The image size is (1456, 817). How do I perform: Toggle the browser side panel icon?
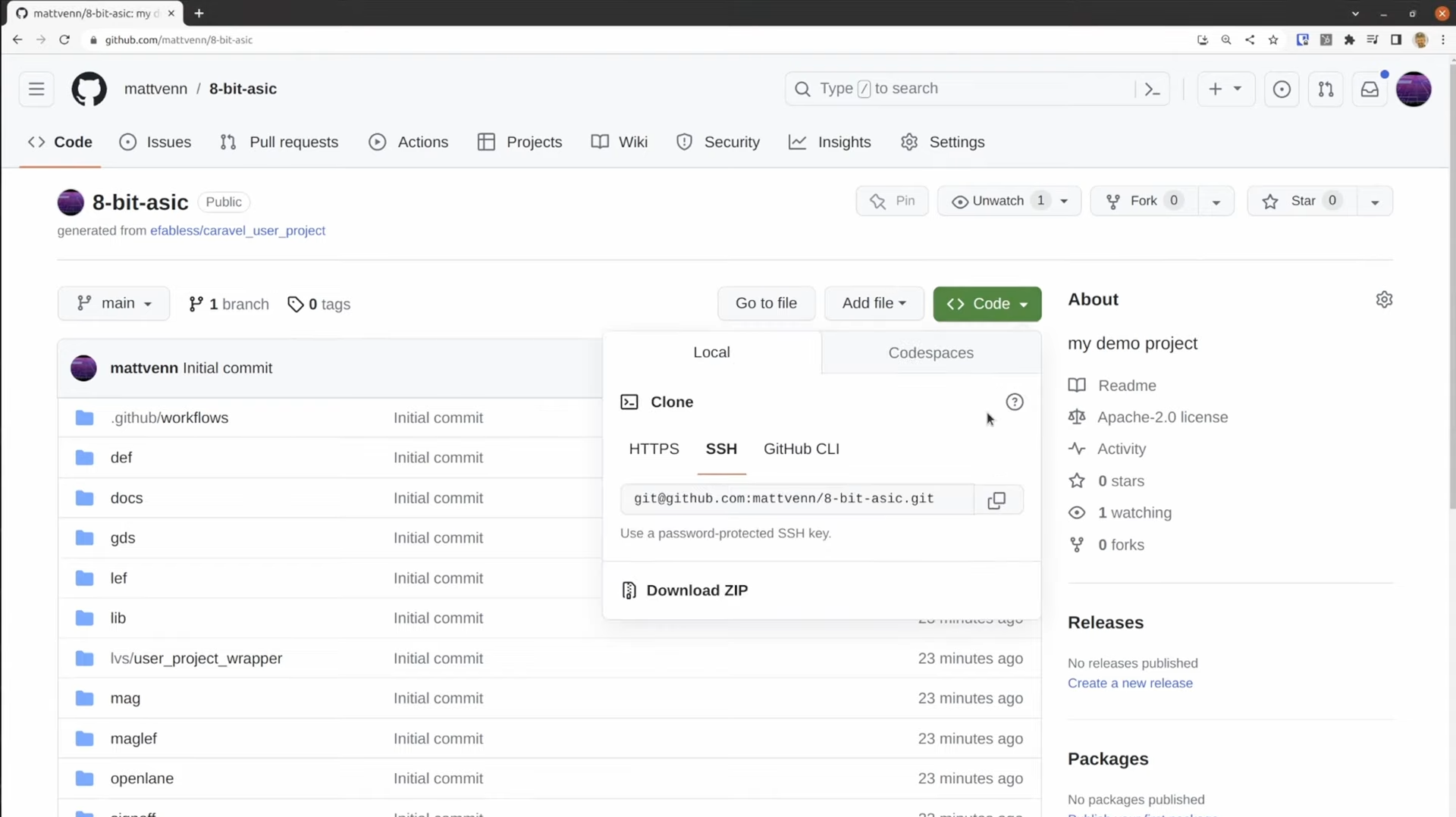(1396, 39)
